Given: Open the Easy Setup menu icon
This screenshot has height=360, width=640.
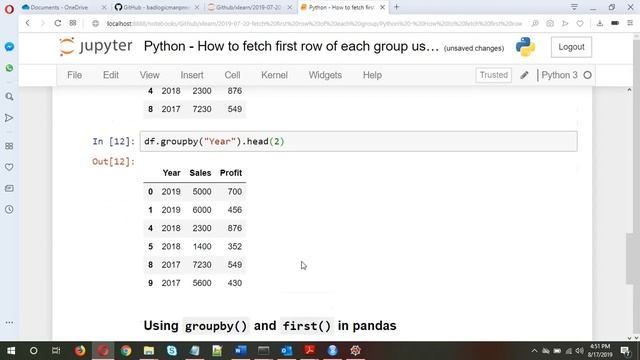Looking at the screenshot, I should coord(630,23).
